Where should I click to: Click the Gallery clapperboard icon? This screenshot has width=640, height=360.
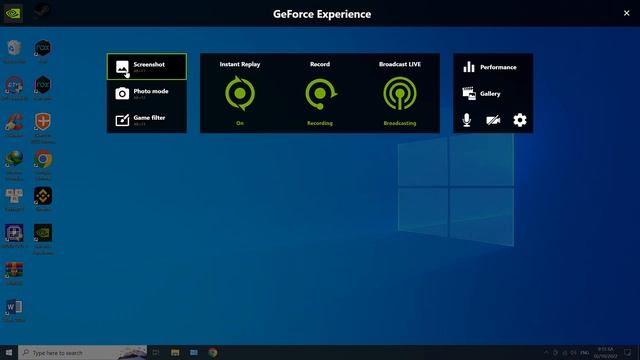pyautogui.click(x=469, y=93)
